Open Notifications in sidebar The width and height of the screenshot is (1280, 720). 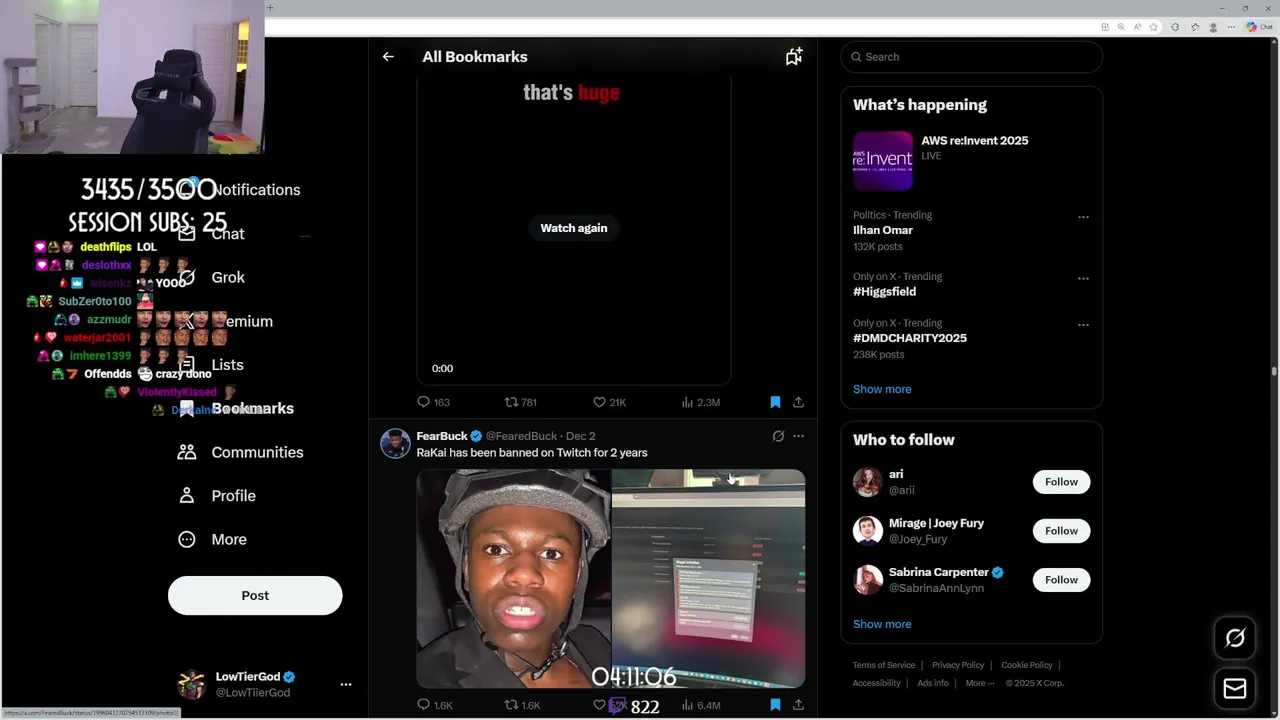pyautogui.click(x=240, y=190)
